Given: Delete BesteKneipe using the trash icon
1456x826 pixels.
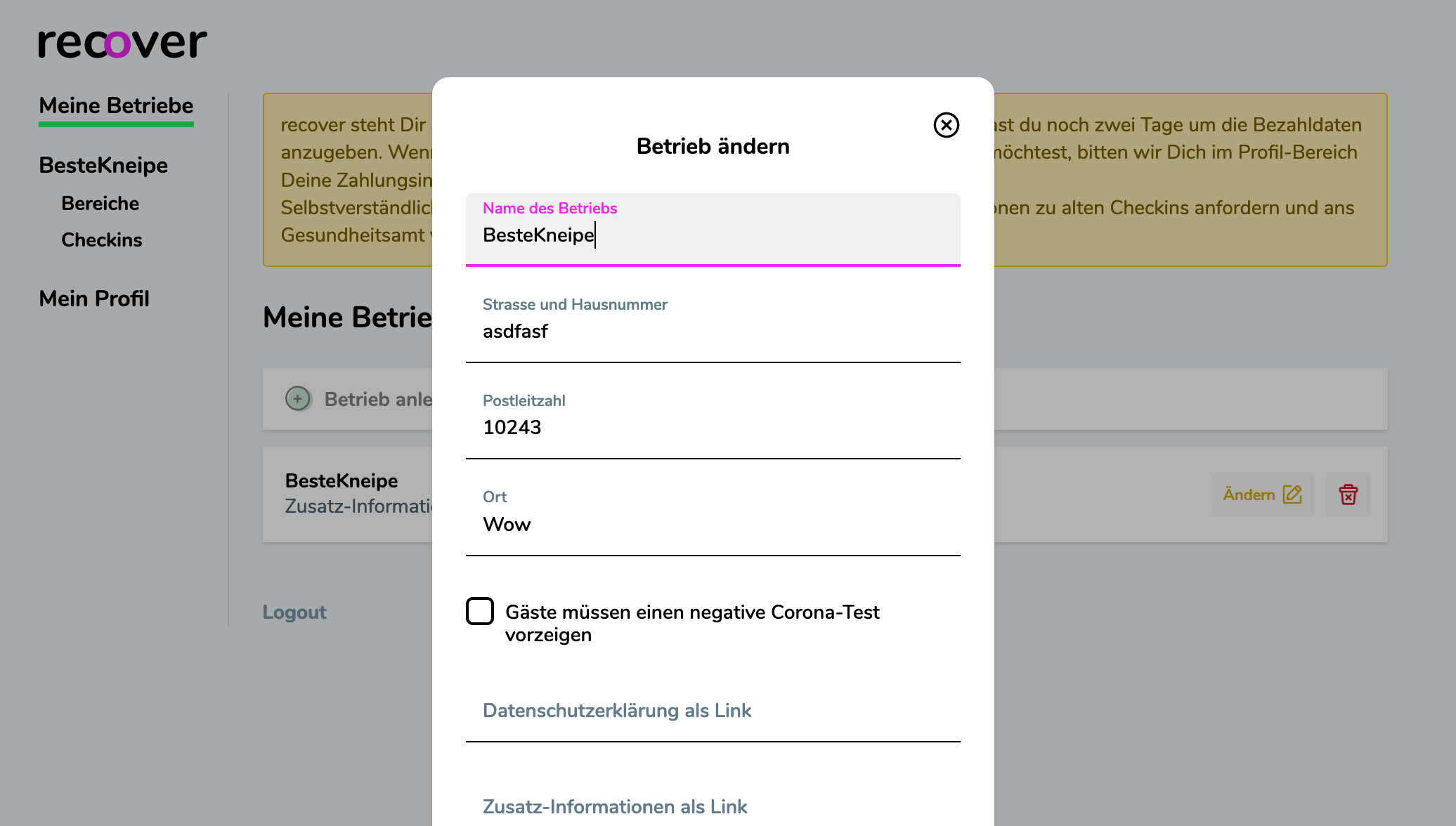Looking at the screenshot, I should click(1348, 494).
